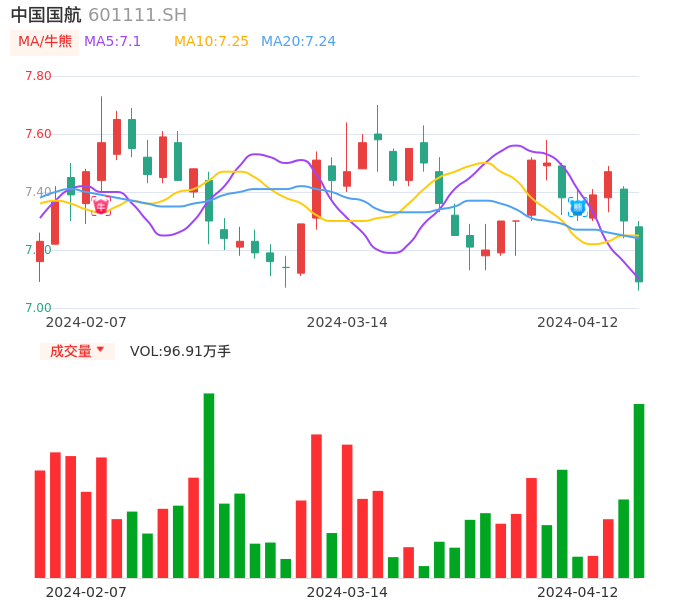Image resolution: width=686 pixels, height=606 pixels.
Task: Click the 2024-02-07 date label under volume chart
Action: pos(86,592)
